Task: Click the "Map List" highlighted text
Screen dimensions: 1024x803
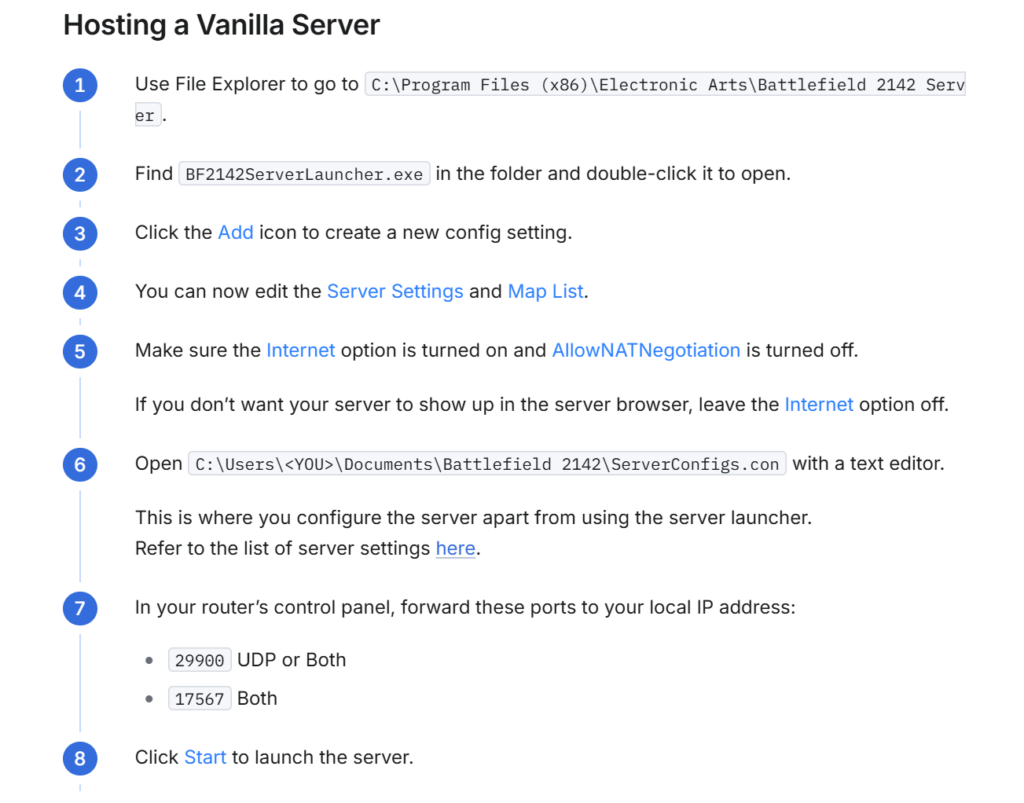Action: tap(546, 292)
